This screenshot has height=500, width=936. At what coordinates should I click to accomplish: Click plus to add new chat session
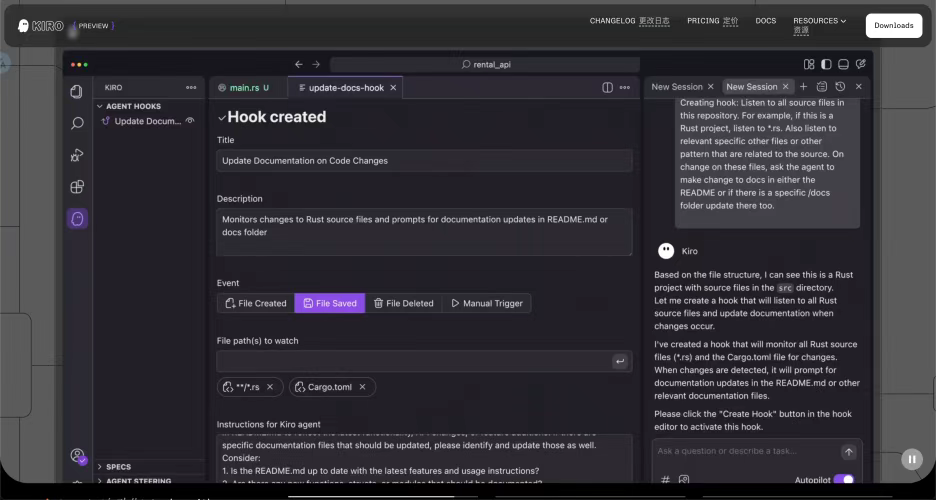[803, 87]
